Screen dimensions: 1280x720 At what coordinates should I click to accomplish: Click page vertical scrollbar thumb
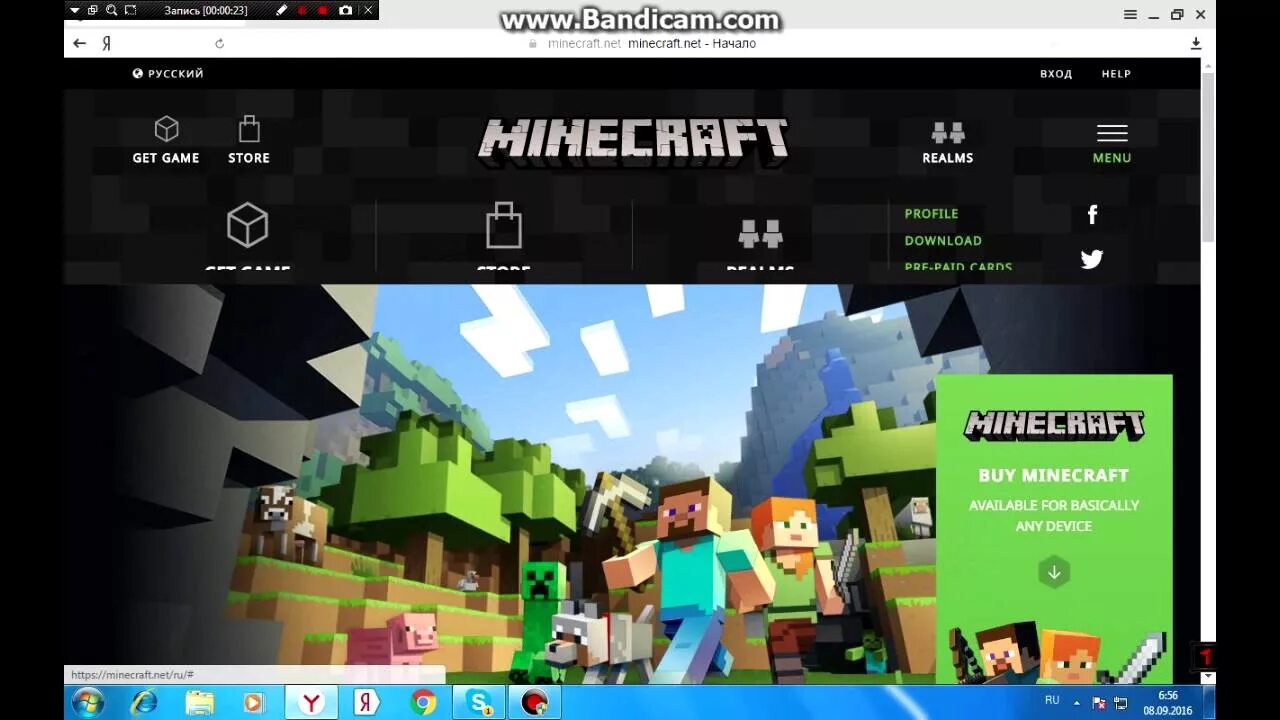1208,155
